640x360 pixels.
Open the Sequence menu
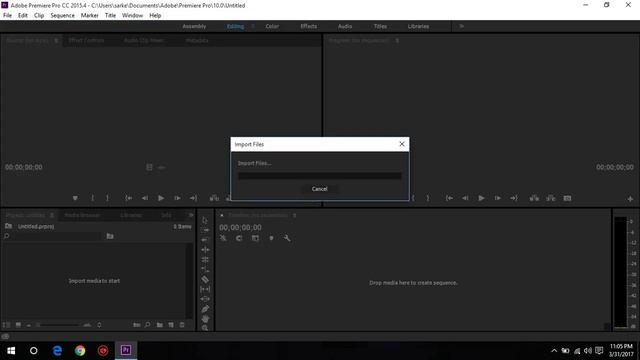tap(62, 16)
